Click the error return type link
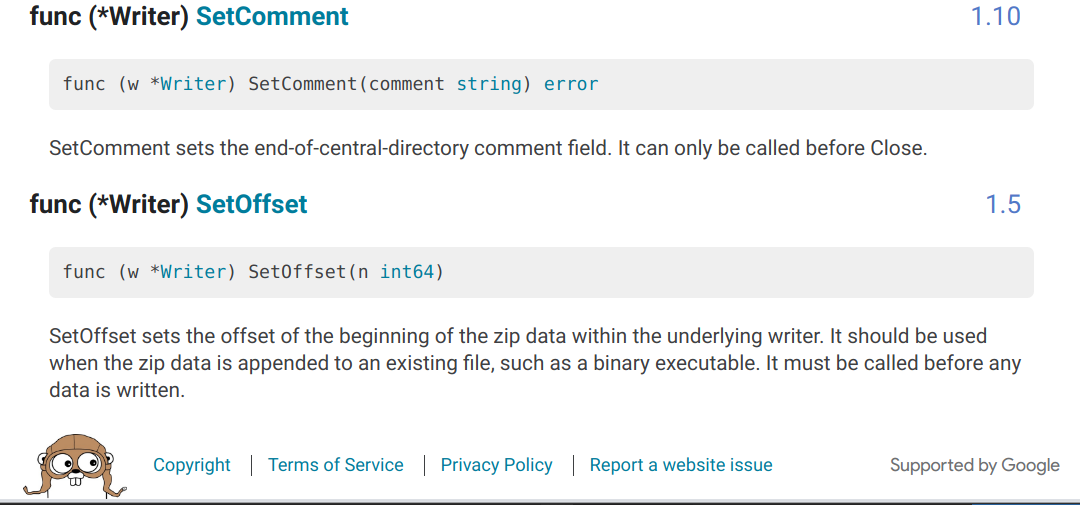This screenshot has height=505, width=1080. point(571,84)
